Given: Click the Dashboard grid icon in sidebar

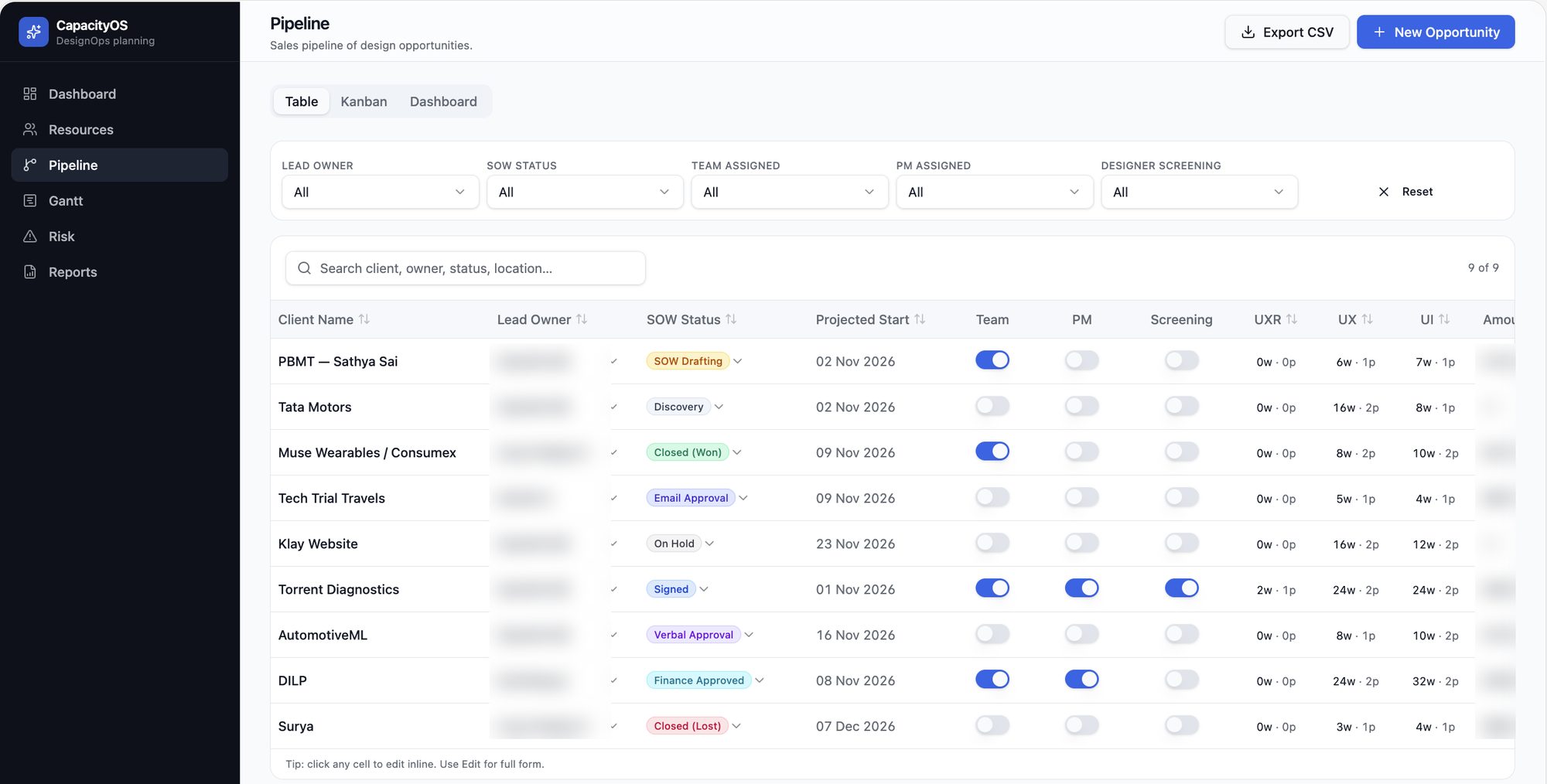Looking at the screenshot, I should (30, 94).
